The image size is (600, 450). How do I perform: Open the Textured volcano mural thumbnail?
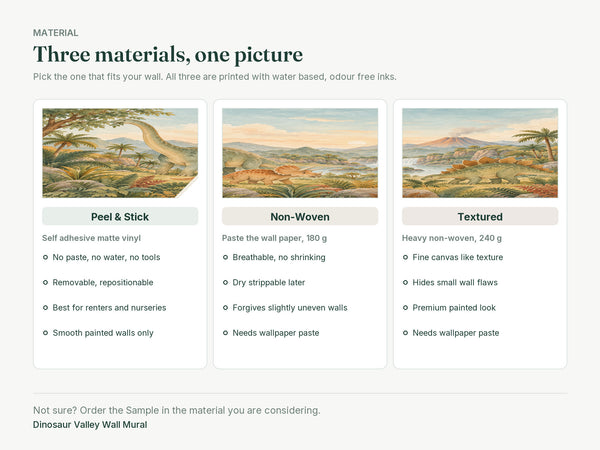point(480,153)
